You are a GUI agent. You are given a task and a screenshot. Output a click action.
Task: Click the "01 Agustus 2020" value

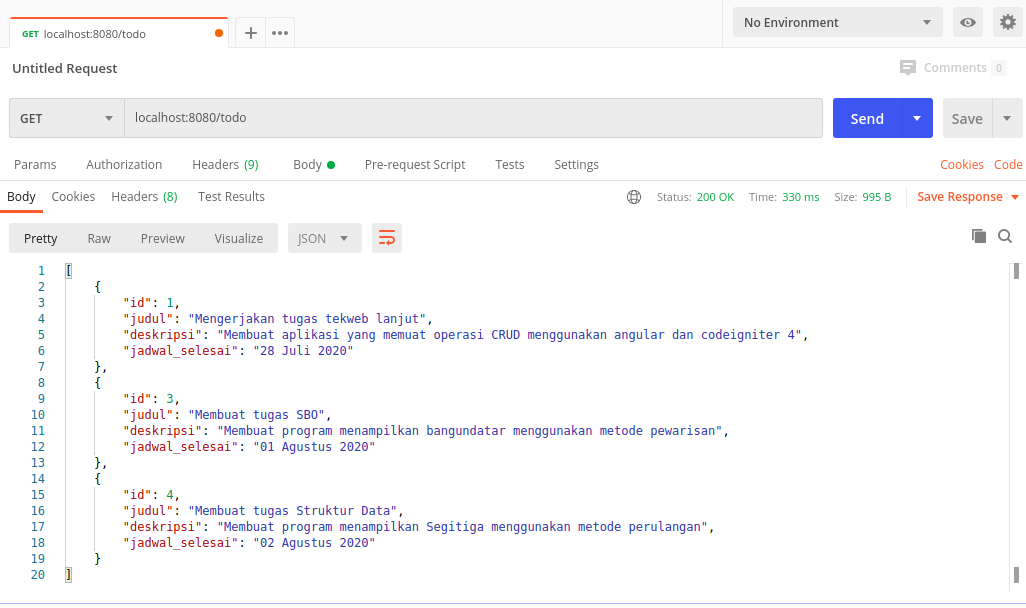[x=314, y=447]
